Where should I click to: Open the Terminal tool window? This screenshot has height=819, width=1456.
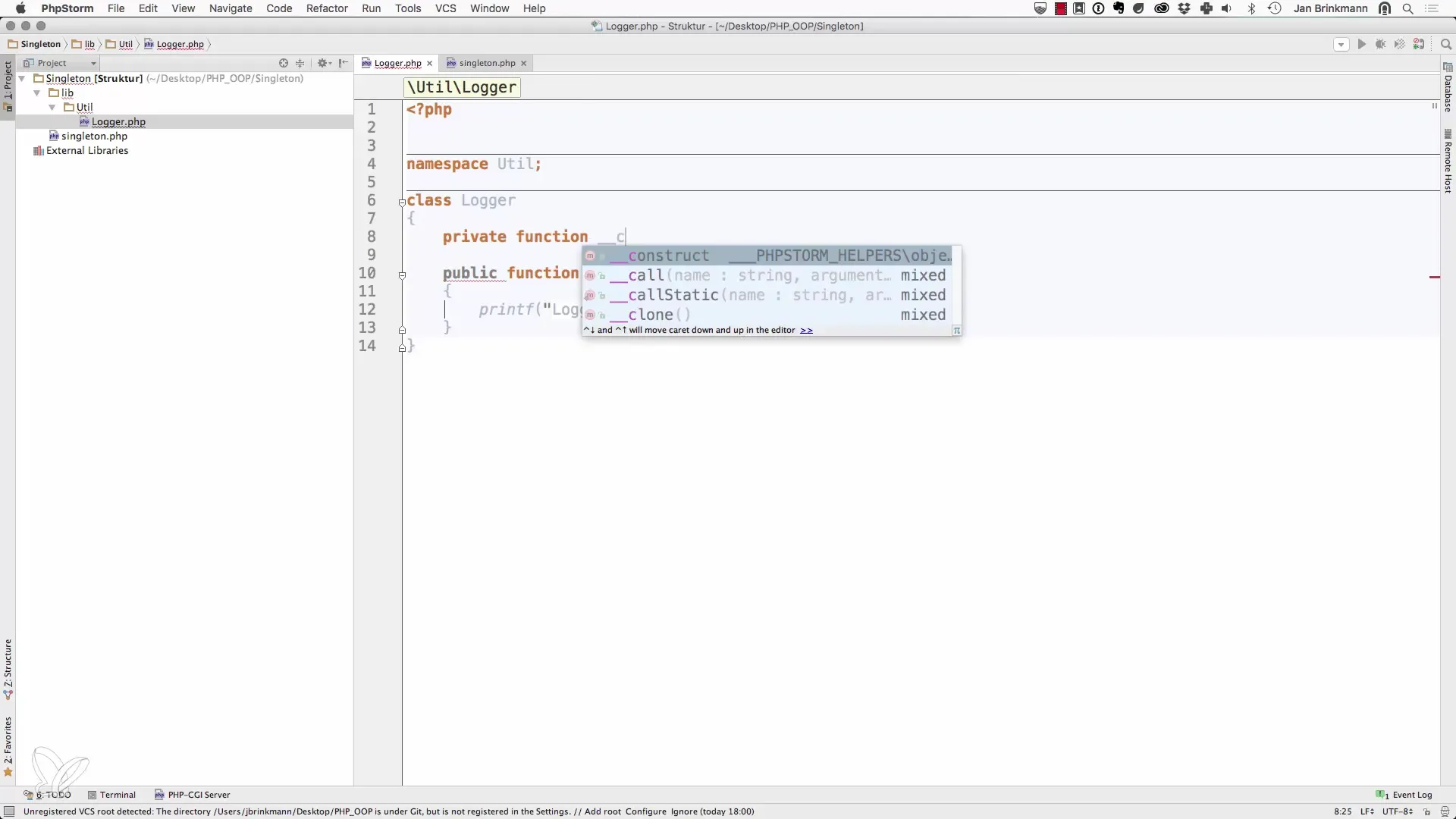(x=111, y=795)
